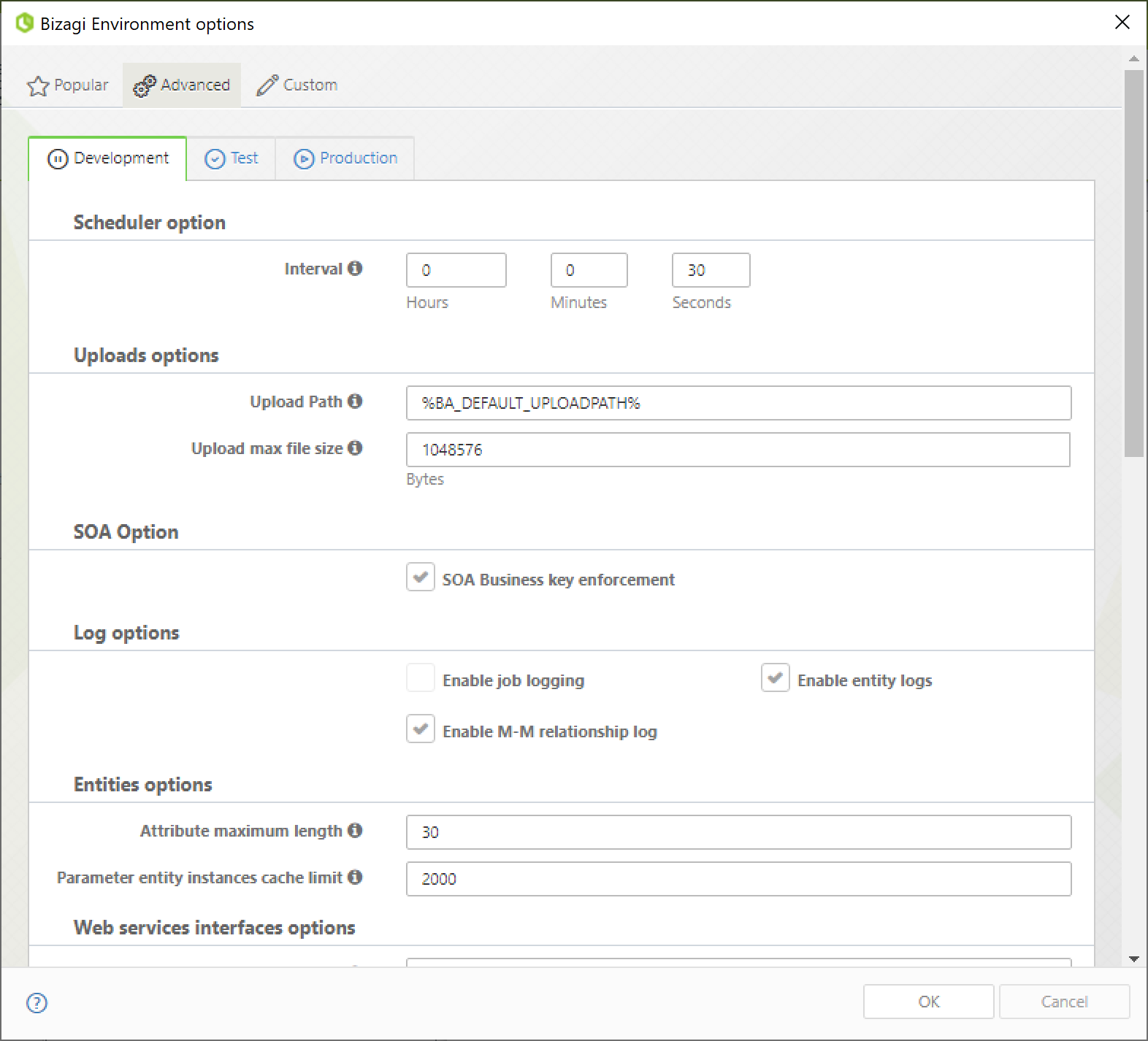The height and width of the screenshot is (1041, 1148).
Task: Click the Bytes unit label
Action: (x=425, y=479)
